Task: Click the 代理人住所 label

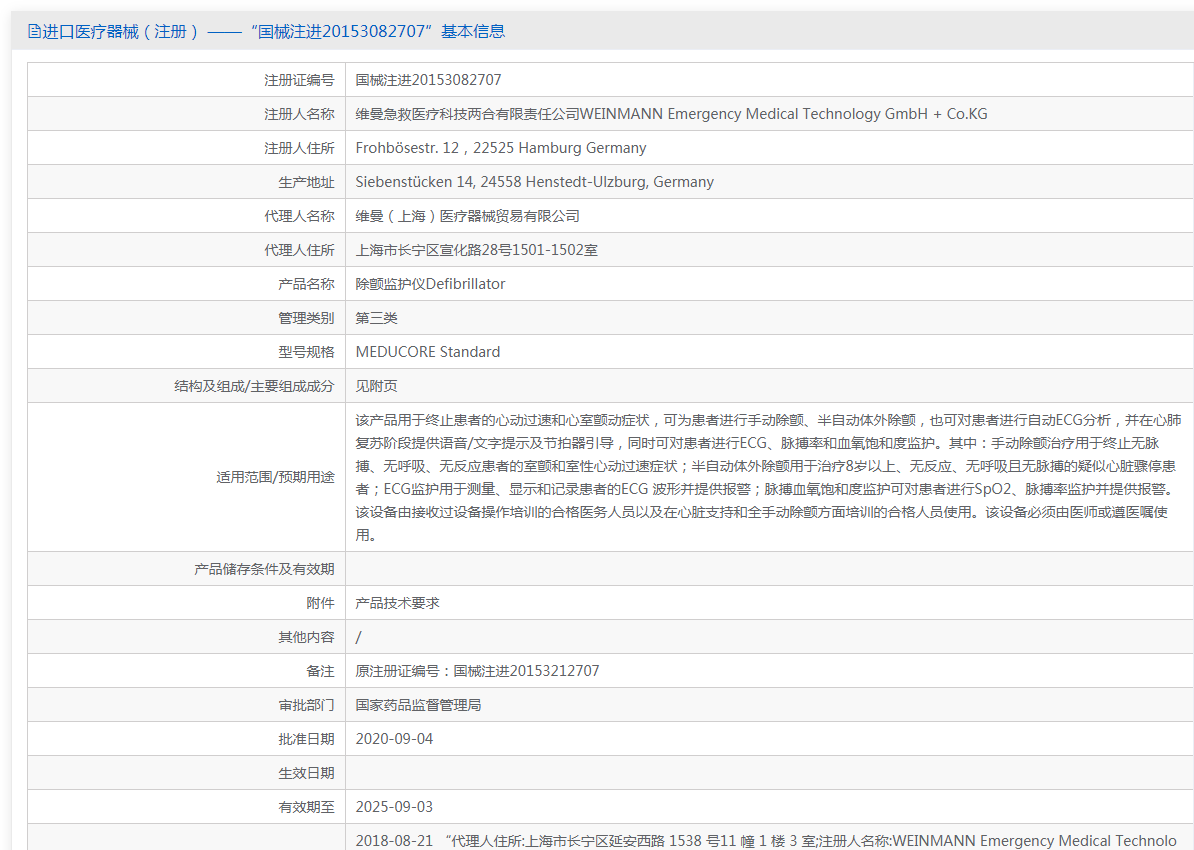Action: pyautogui.click(x=299, y=250)
